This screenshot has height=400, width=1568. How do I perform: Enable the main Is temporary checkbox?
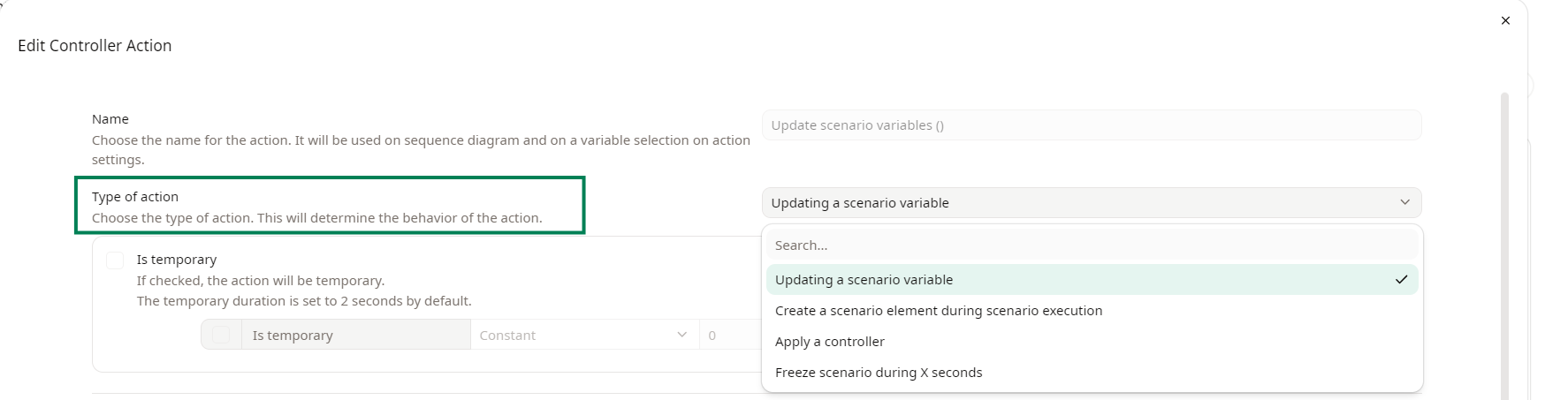pyautogui.click(x=115, y=260)
